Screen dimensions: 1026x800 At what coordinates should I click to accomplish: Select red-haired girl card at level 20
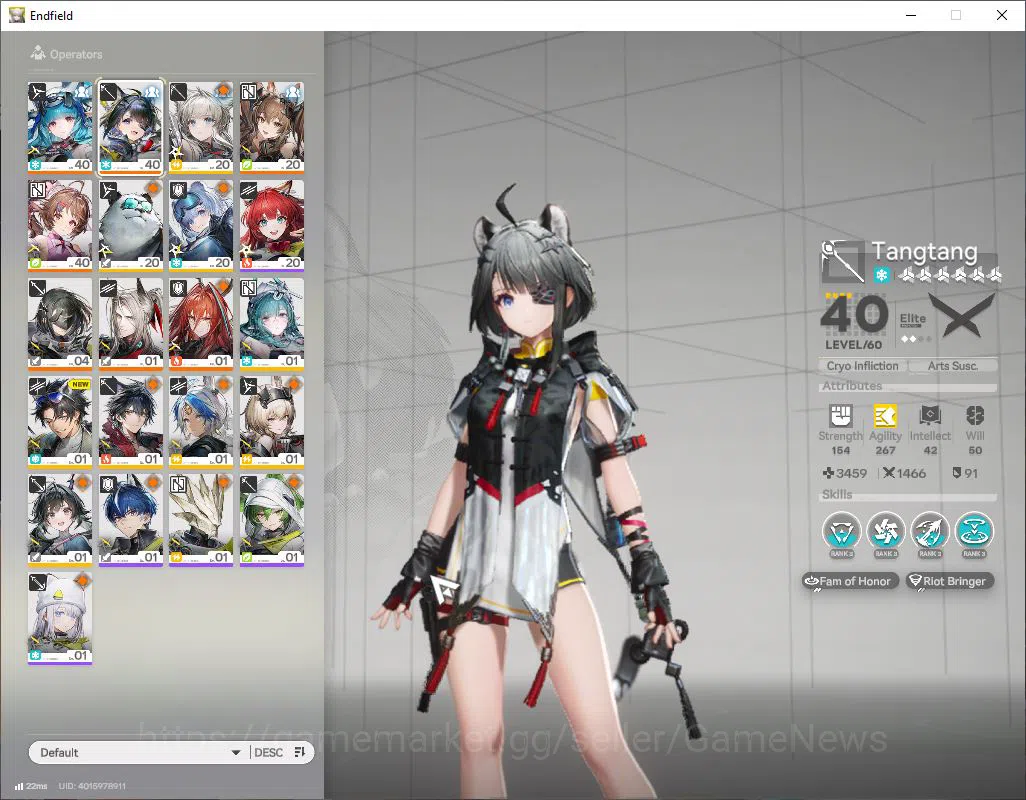272,226
